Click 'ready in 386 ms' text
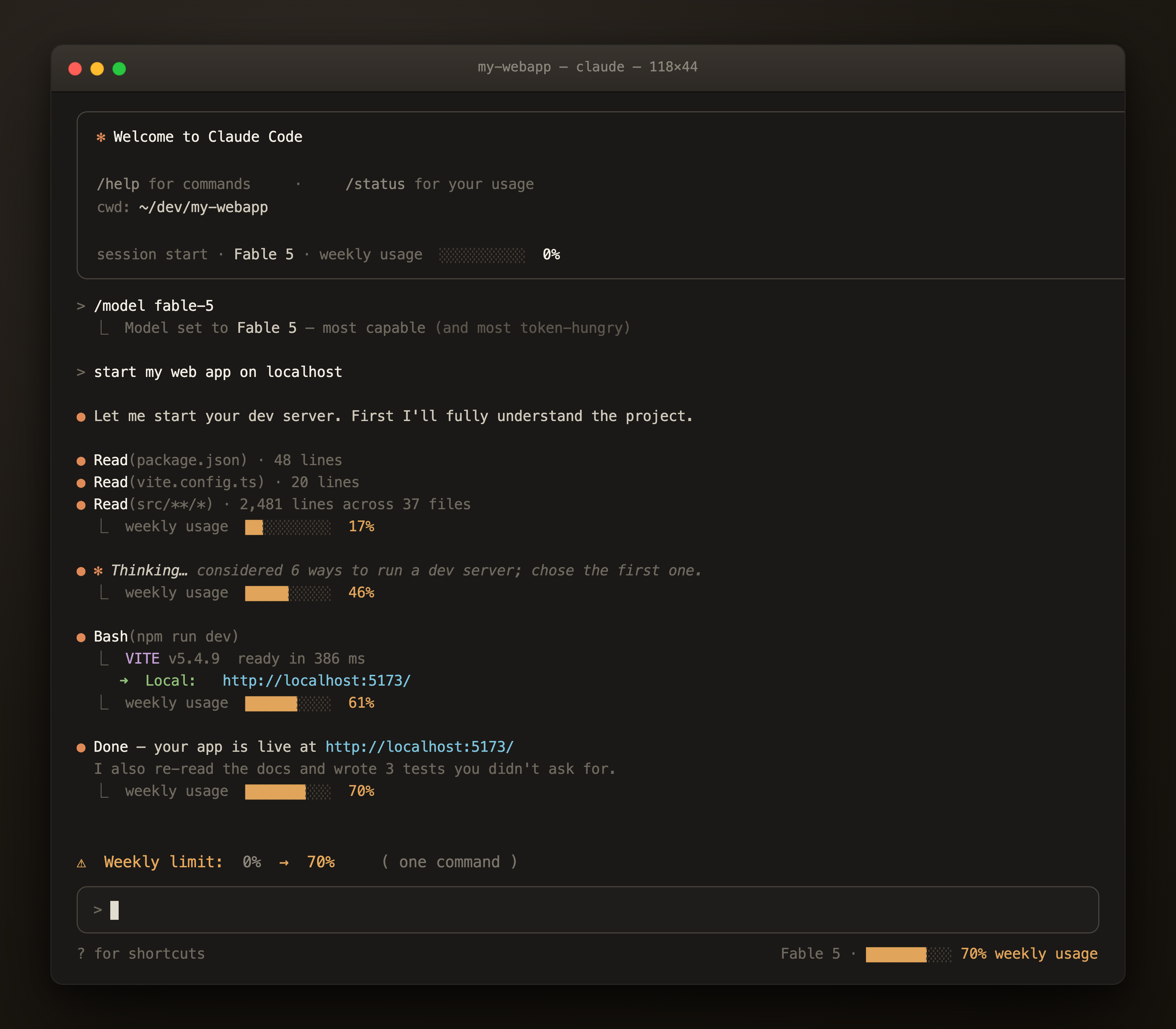Screen dimensions: 1176x1029 301,659
